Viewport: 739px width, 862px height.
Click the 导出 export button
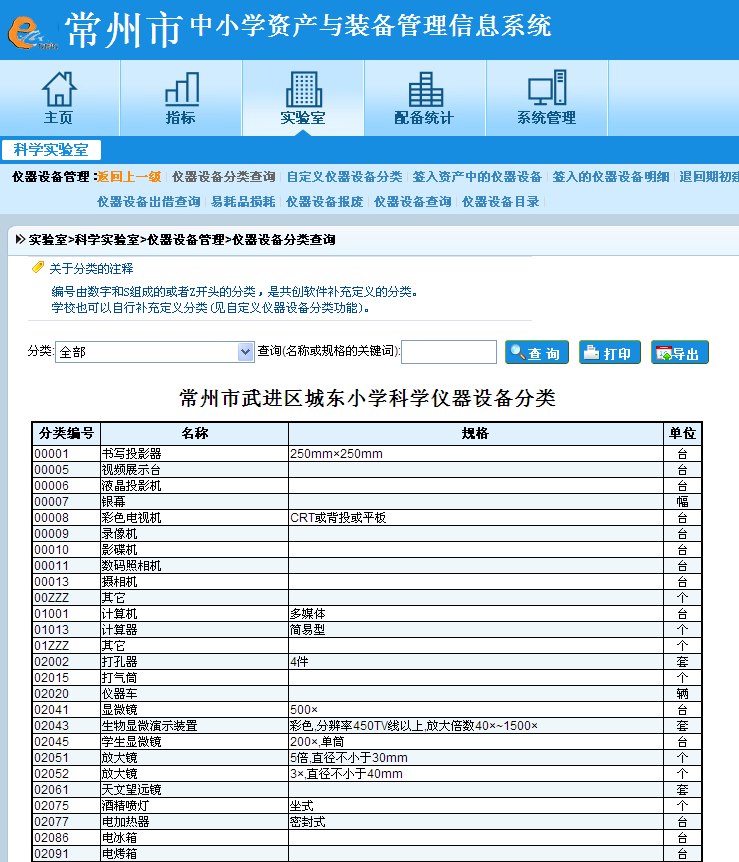pyautogui.click(x=680, y=352)
